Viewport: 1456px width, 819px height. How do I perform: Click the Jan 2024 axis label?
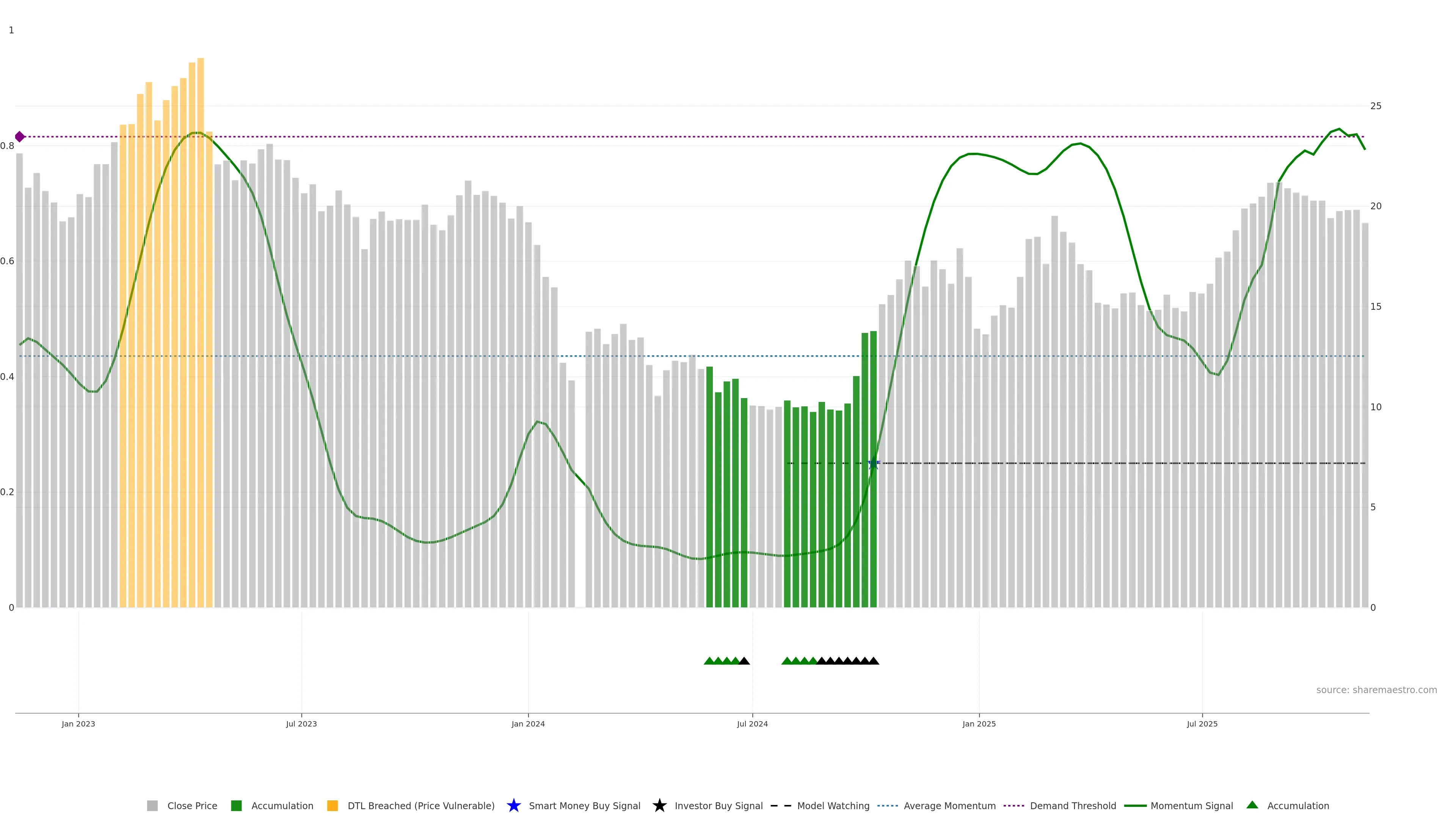[x=528, y=723]
